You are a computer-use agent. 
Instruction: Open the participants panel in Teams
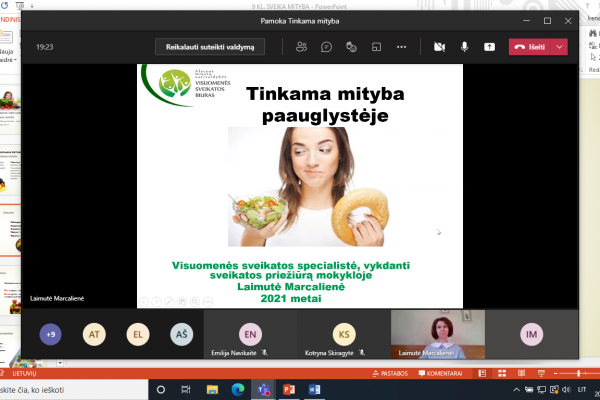click(301, 47)
